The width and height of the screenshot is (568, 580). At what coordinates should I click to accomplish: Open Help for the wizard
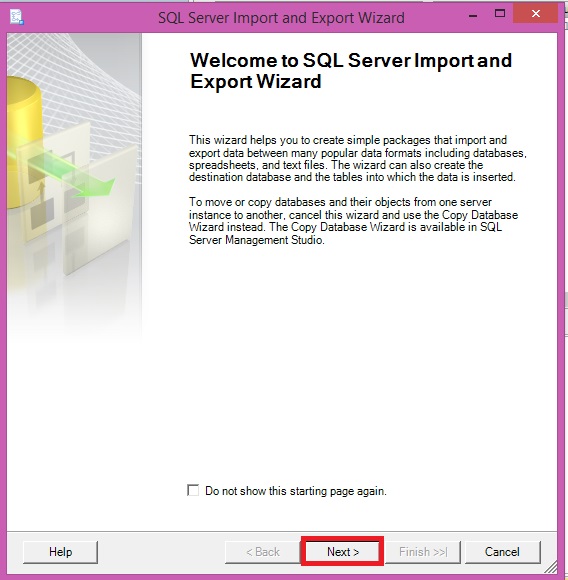point(61,552)
